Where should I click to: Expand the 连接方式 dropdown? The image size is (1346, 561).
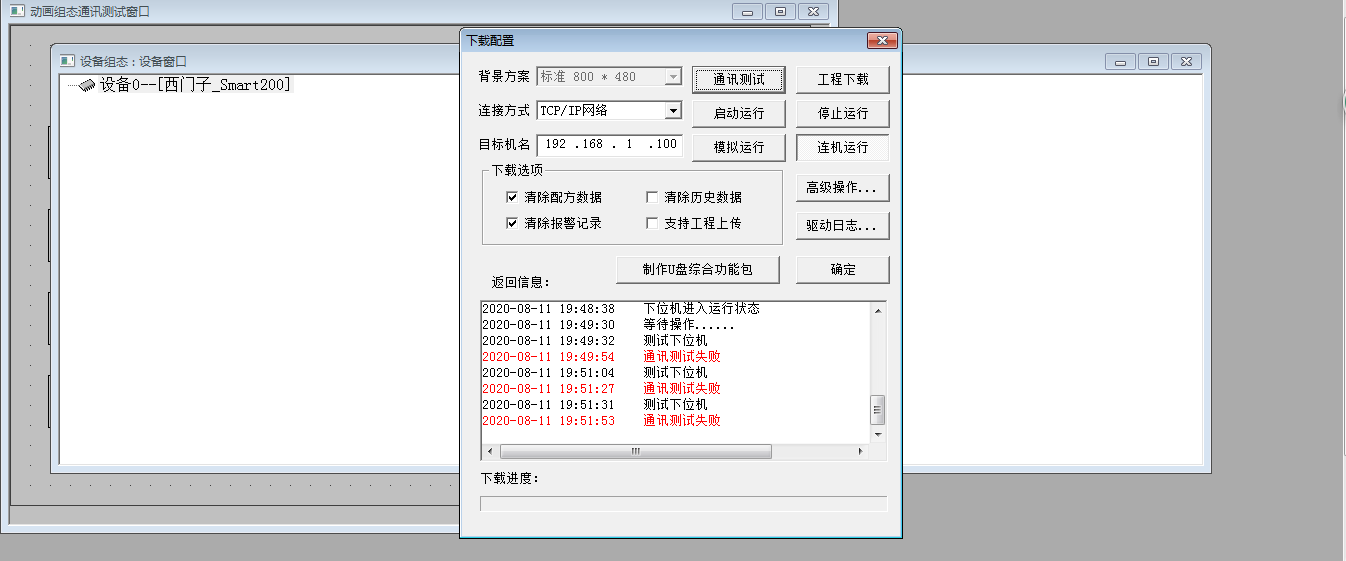pyautogui.click(x=673, y=111)
